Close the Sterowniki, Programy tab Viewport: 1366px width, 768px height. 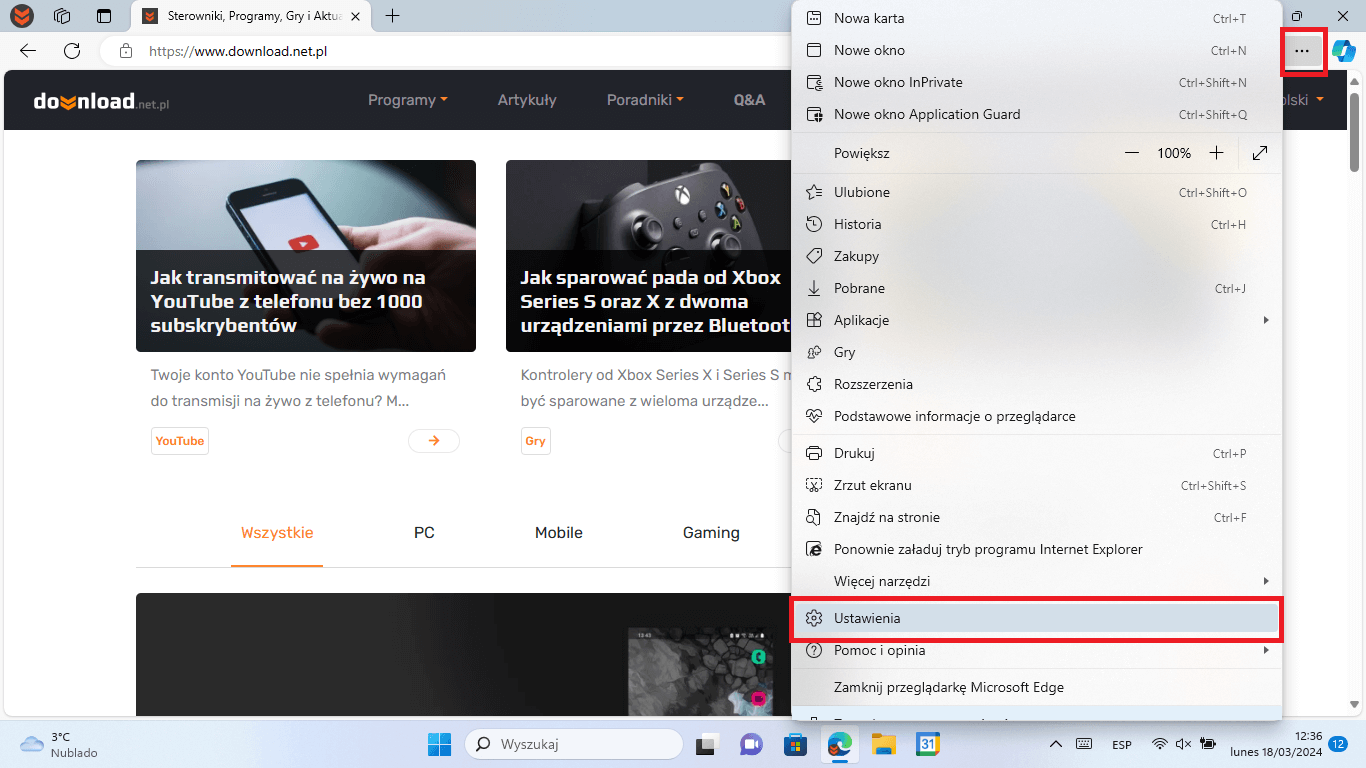[354, 16]
